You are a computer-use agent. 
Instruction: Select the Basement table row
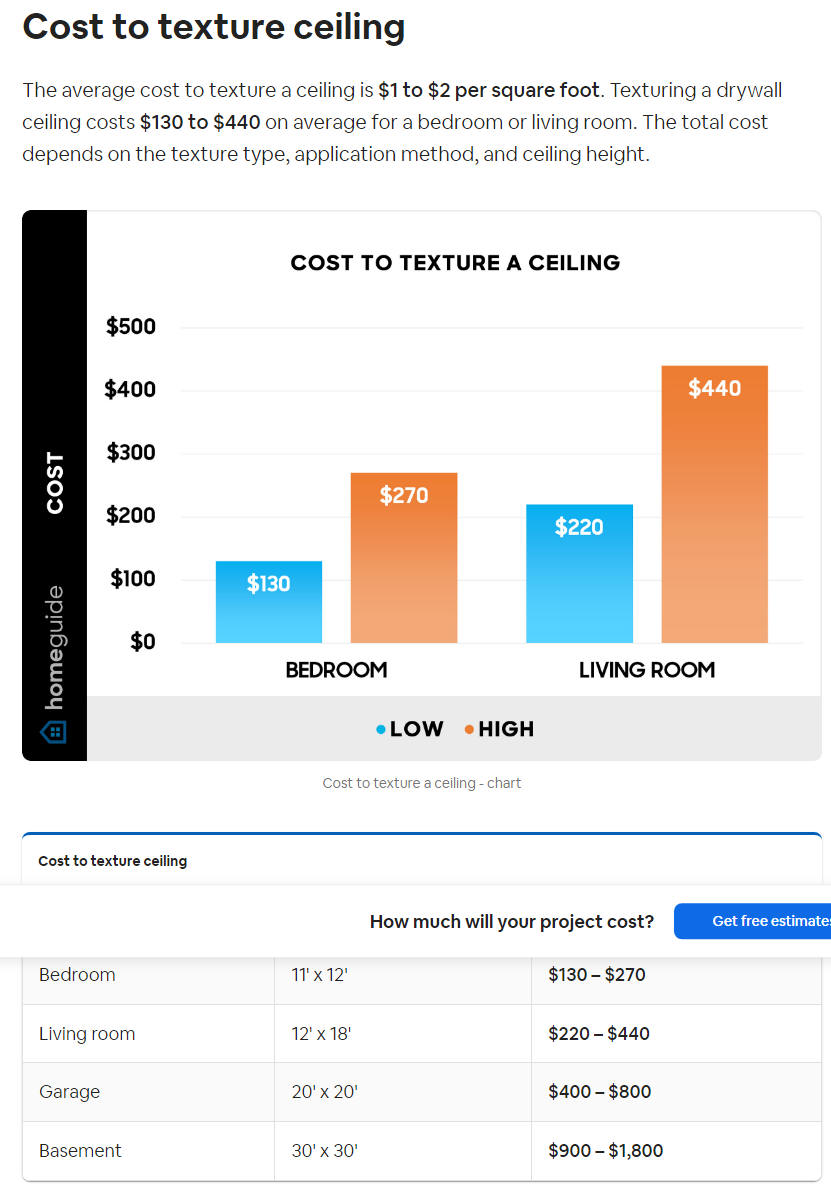coord(422,1151)
